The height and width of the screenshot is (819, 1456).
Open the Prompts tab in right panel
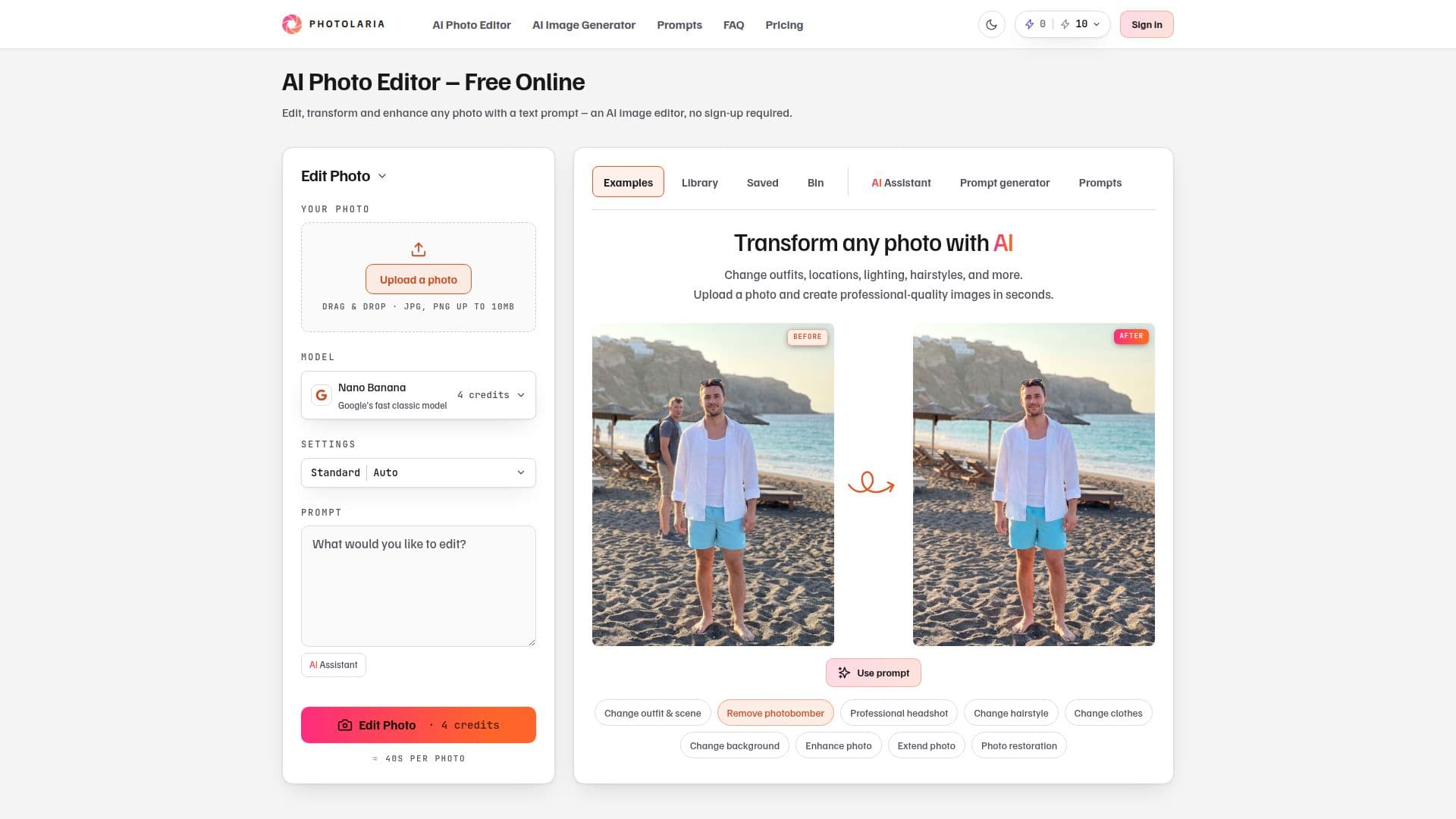click(1100, 183)
